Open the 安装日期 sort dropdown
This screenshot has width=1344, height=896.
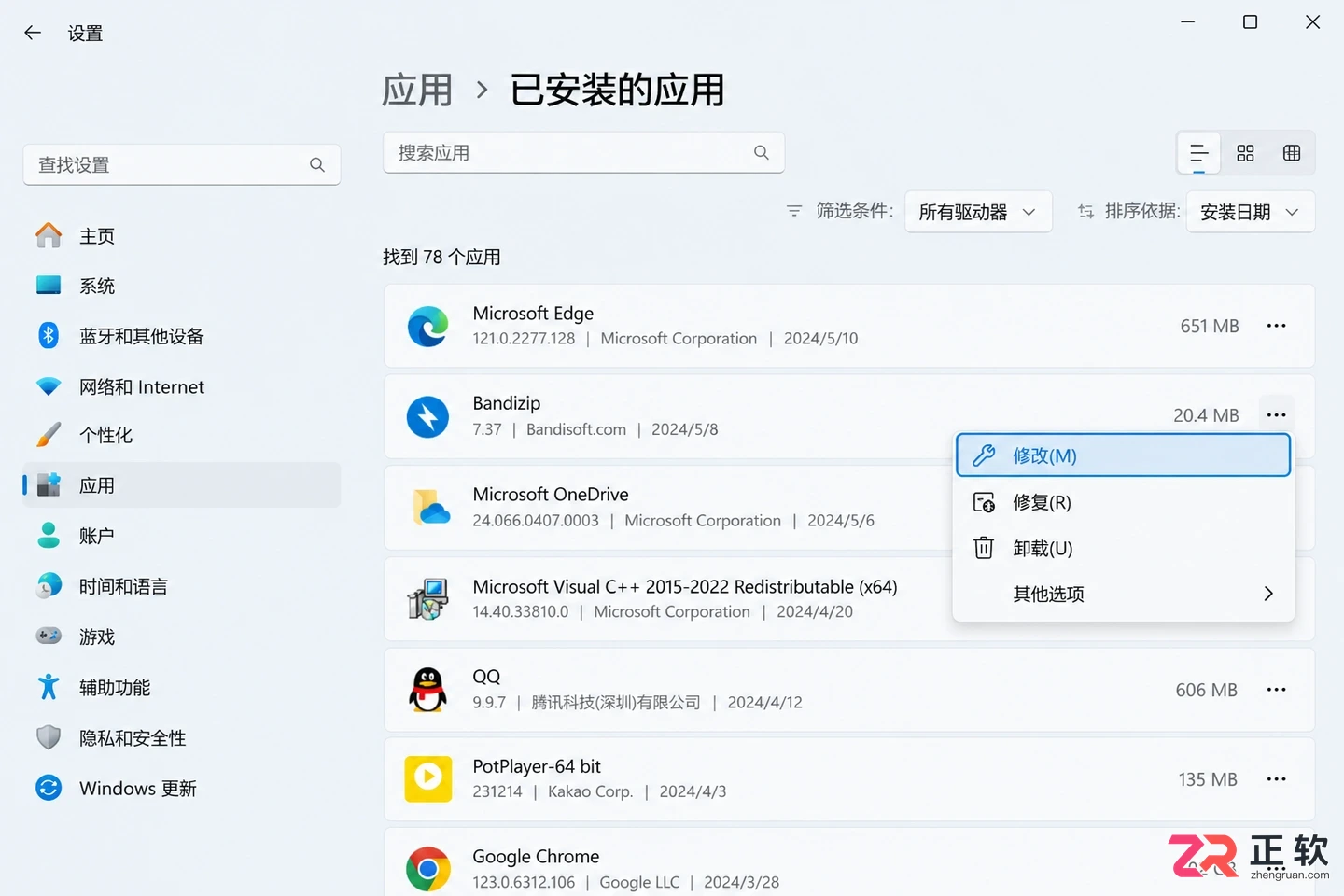(x=1251, y=212)
